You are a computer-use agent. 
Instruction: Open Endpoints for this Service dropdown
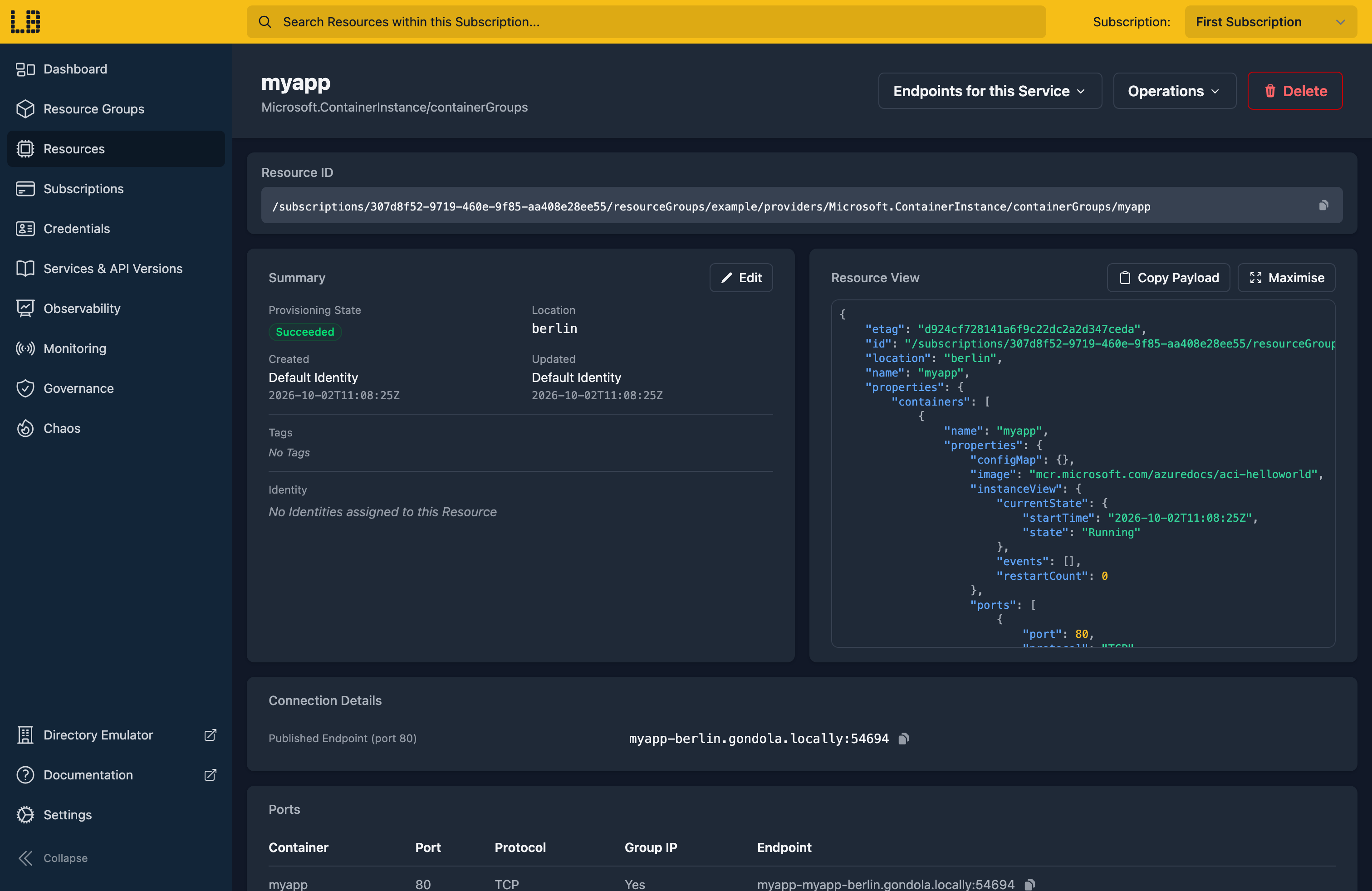point(990,90)
